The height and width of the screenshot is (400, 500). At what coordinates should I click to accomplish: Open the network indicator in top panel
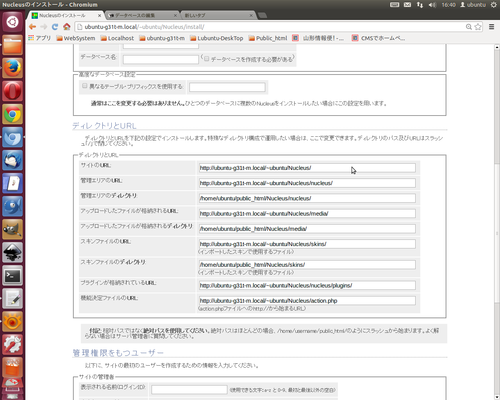click(420, 5)
